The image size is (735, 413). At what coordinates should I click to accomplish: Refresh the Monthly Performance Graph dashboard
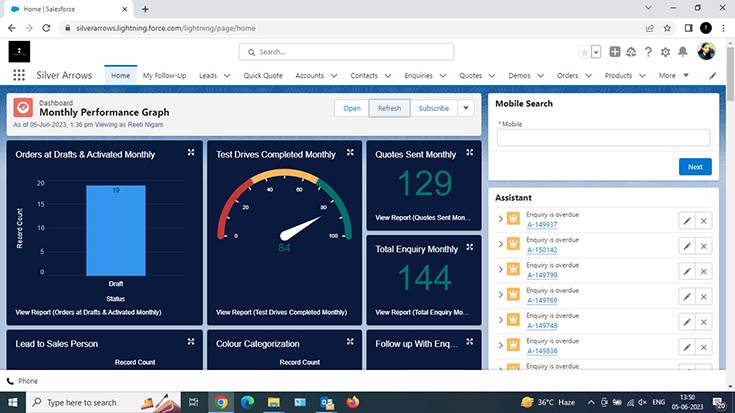(x=389, y=108)
